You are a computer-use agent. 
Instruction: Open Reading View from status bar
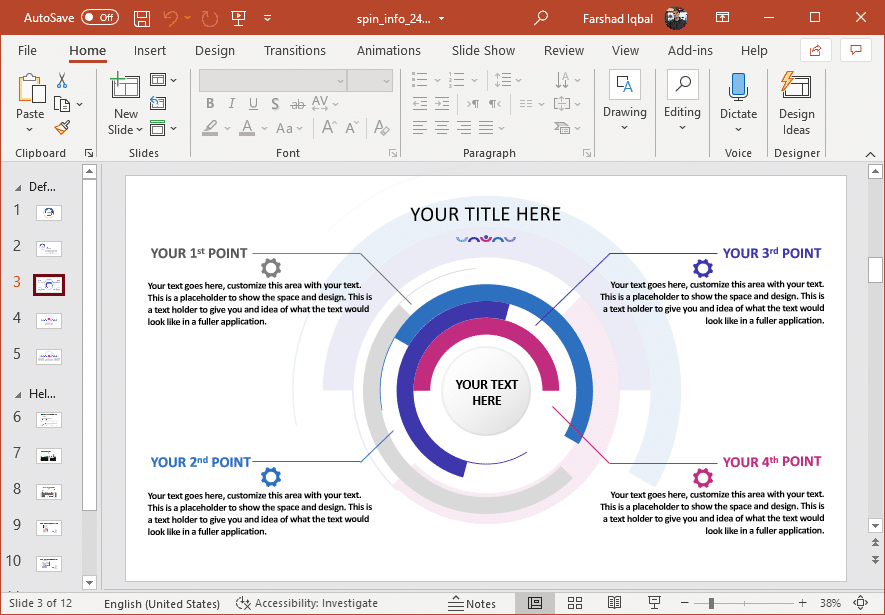[x=614, y=603]
